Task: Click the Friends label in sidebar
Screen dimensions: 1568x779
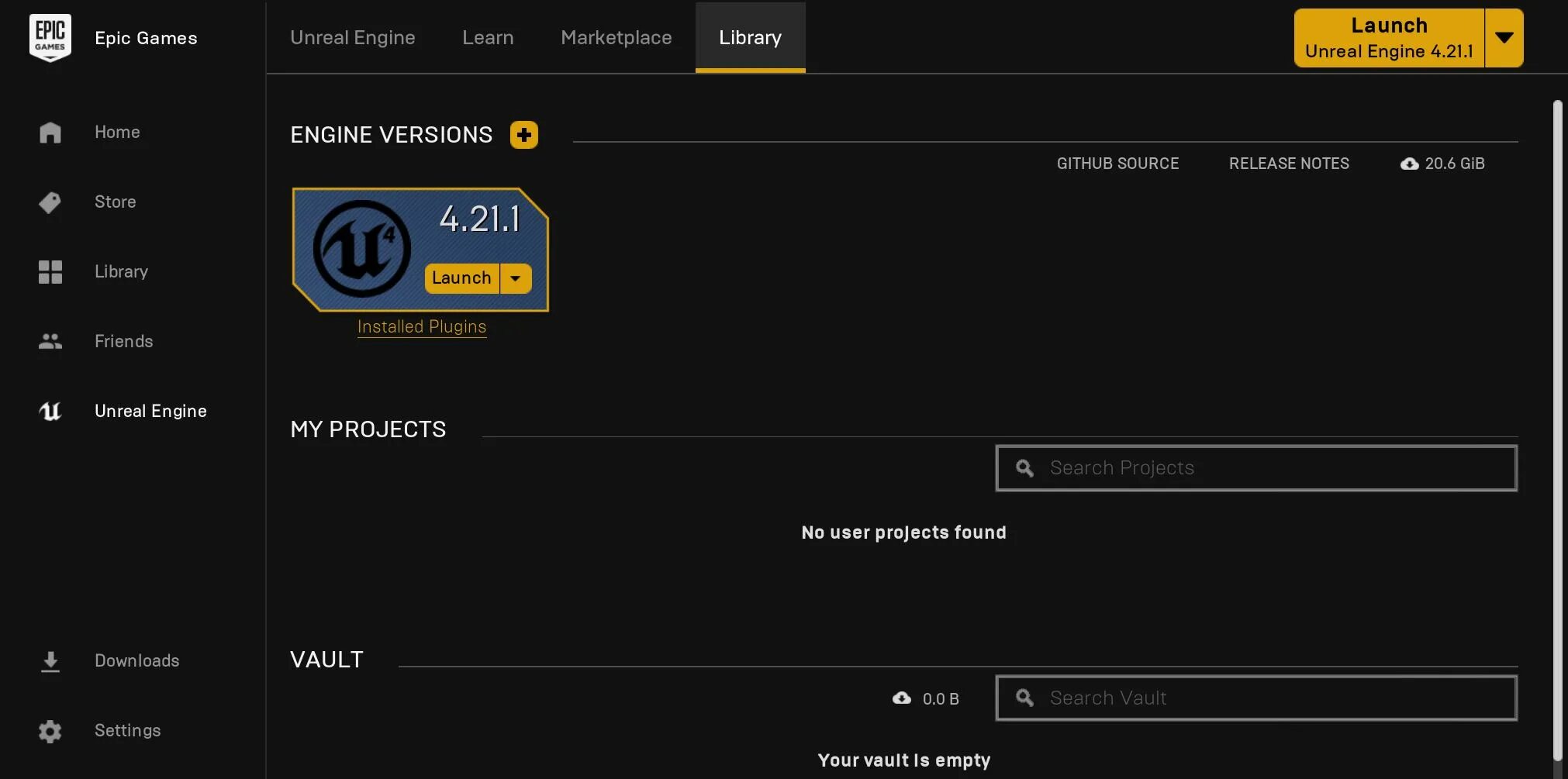Action: pyautogui.click(x=123, y=341)
